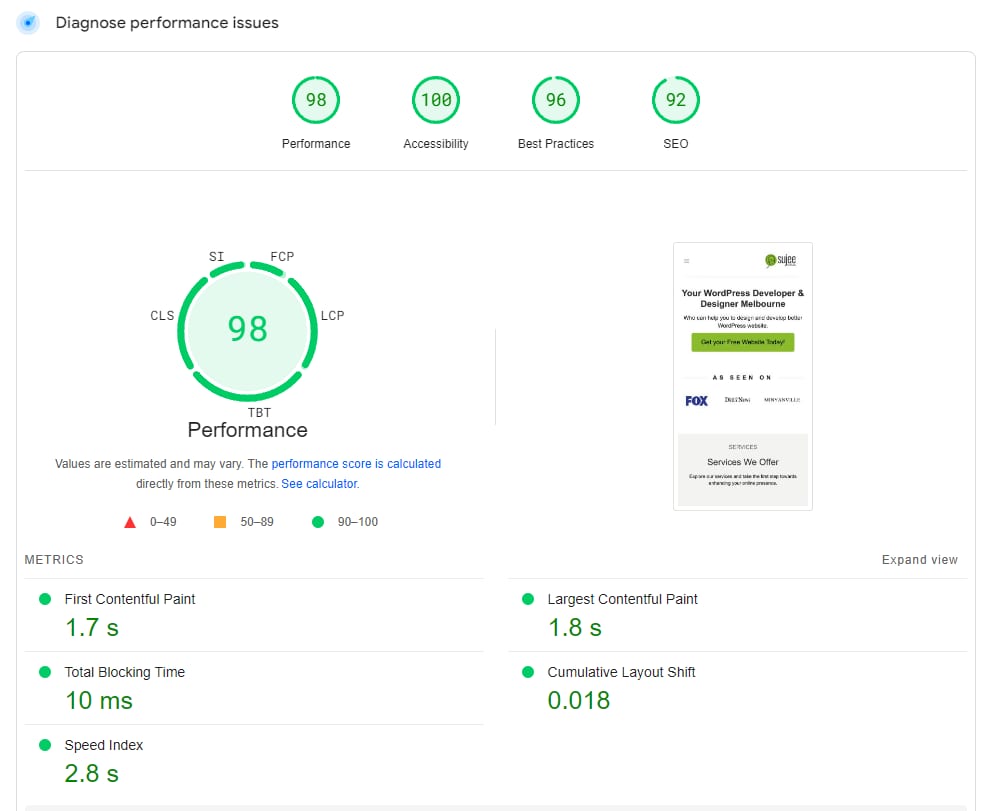Click the Accessibility label under the gauge
The height and width of the screenshot is (811, 994).
pyautogui.click(x=436, y=143)
